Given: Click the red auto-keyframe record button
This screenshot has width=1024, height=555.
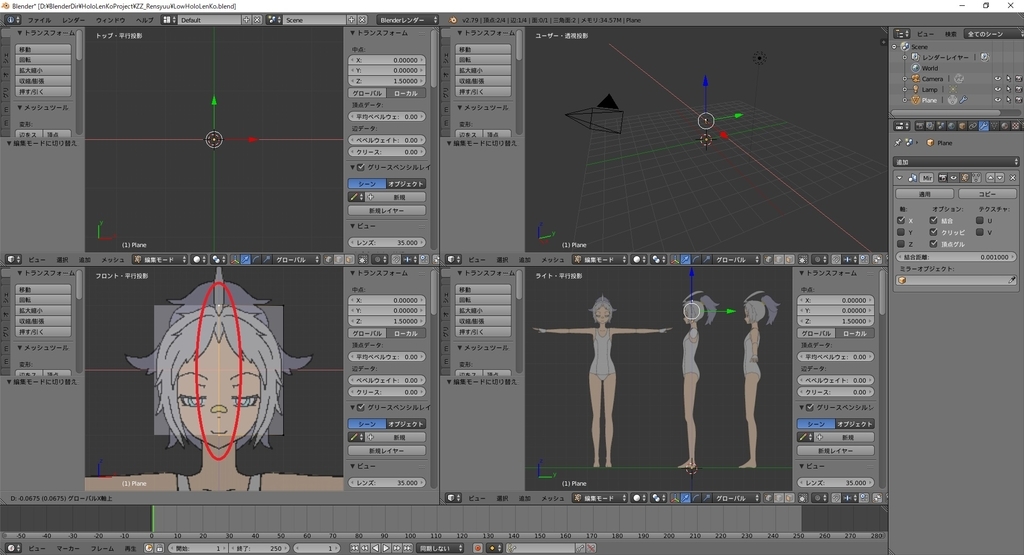Looking at the screenshot, I should [x=477, y=548].
